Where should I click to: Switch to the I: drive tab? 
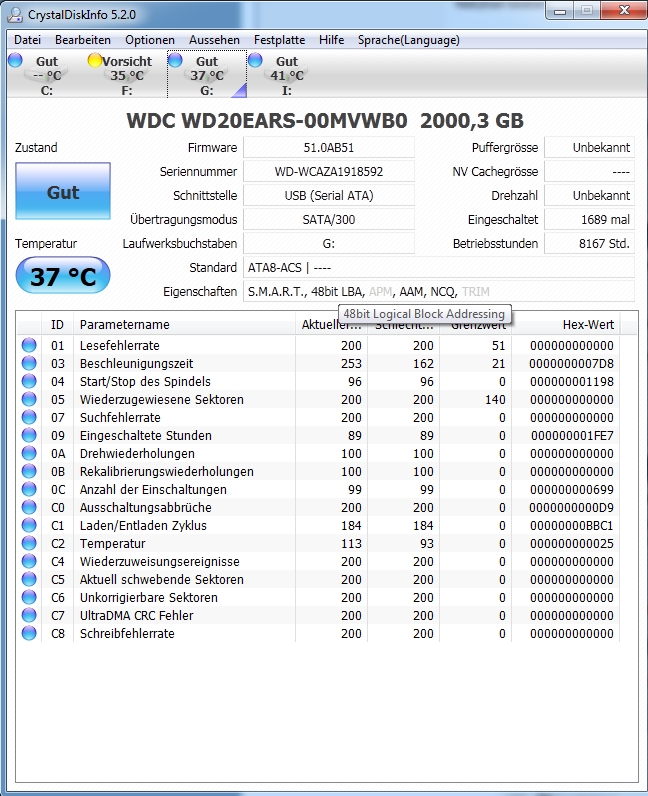click(x=286, y=75)
